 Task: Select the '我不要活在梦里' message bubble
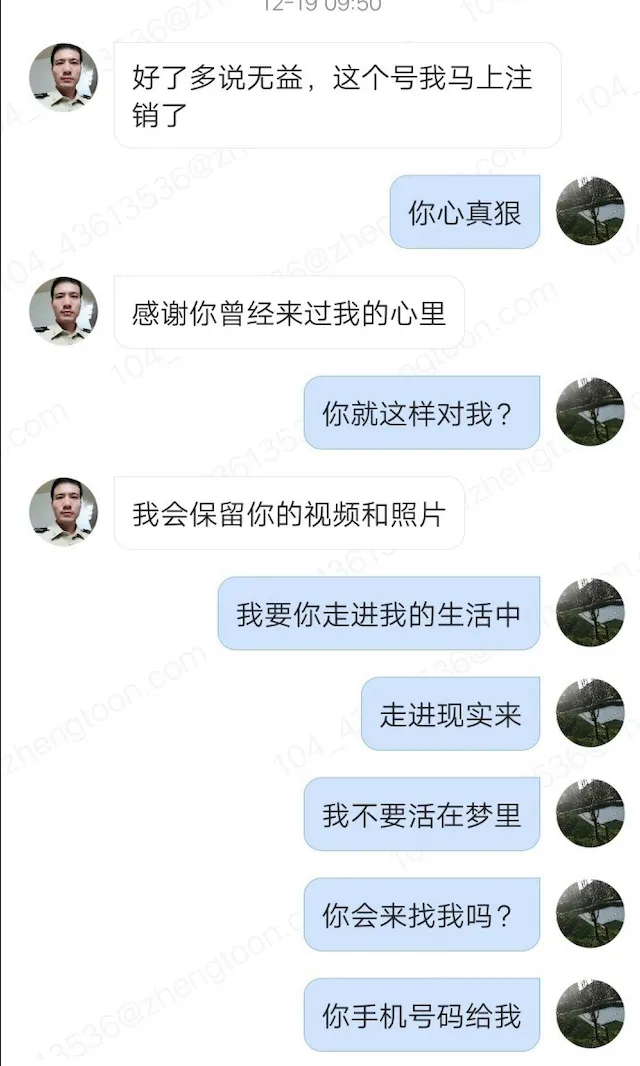coord(422,814)
